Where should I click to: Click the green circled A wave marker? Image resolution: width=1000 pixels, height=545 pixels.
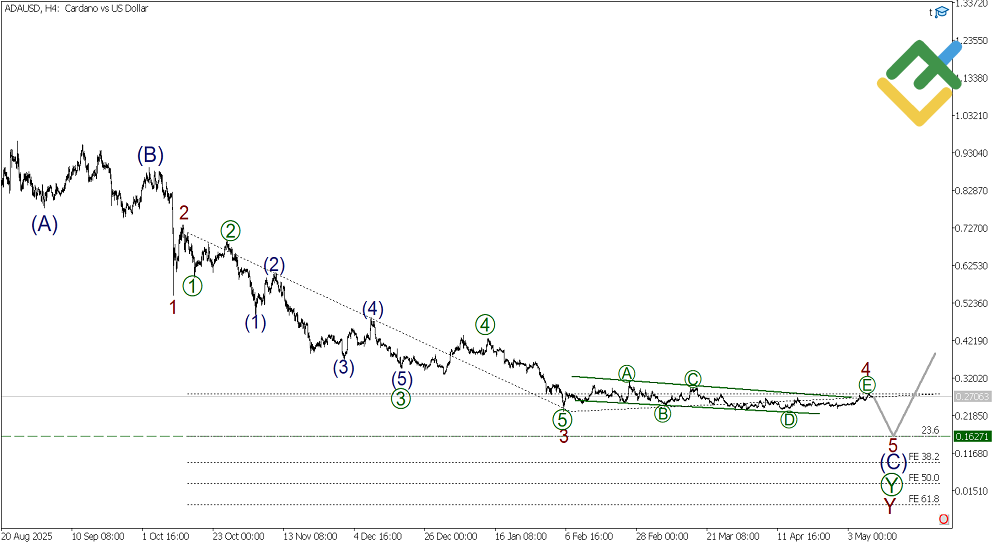pos(627,374)
